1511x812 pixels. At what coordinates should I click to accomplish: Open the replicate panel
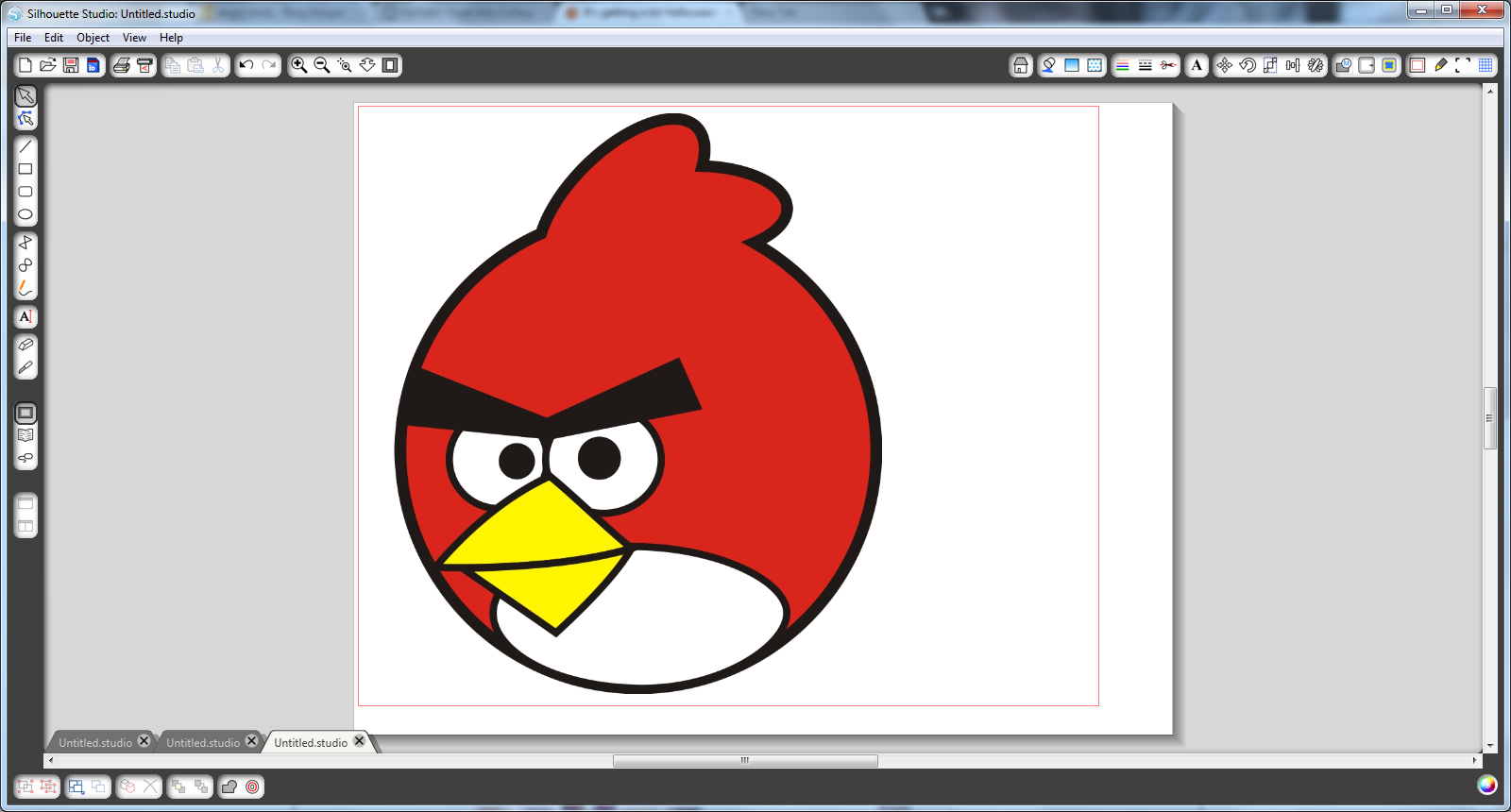tap(1316, 65)
